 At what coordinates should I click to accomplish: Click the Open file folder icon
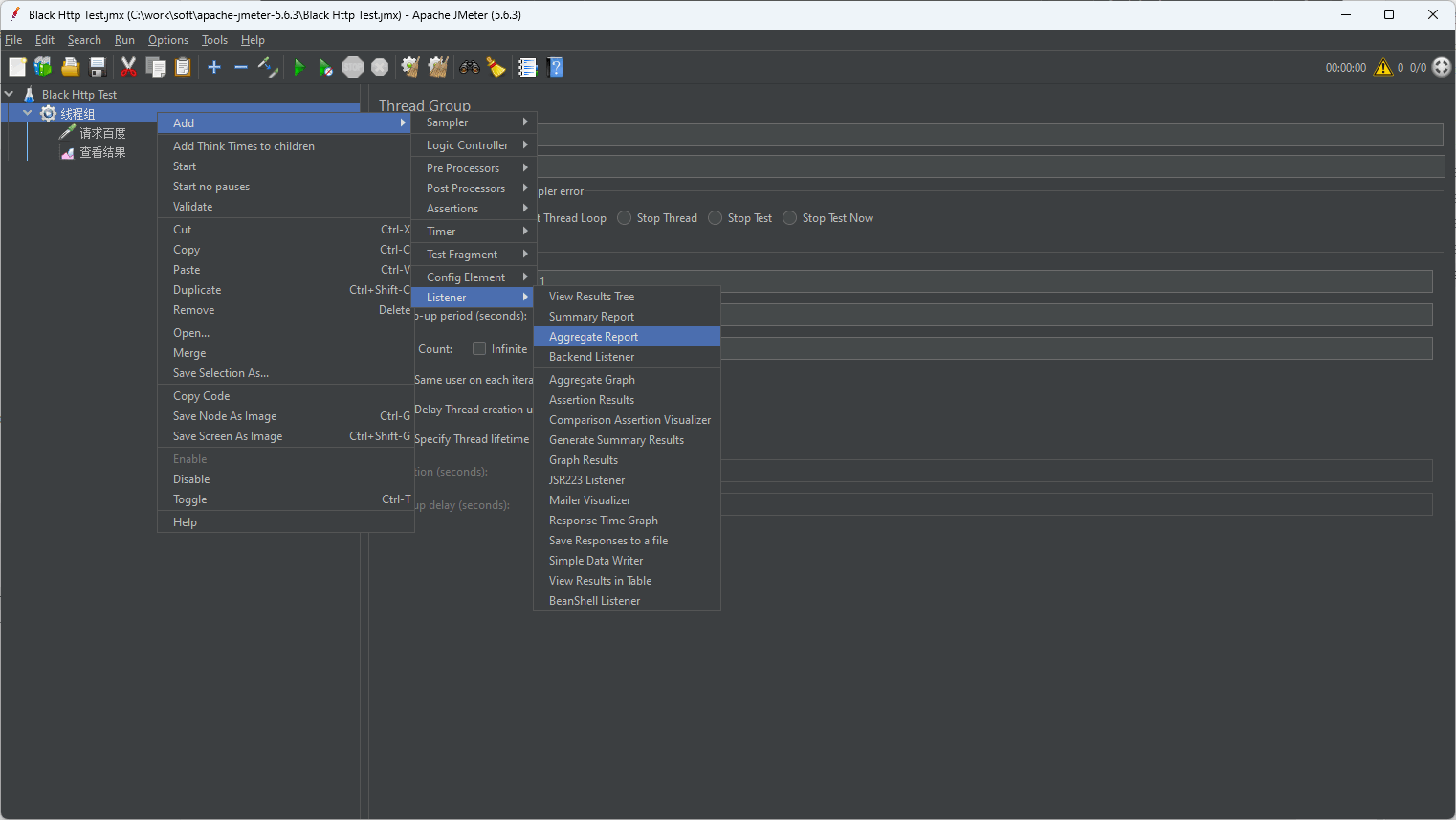[70, 67]
